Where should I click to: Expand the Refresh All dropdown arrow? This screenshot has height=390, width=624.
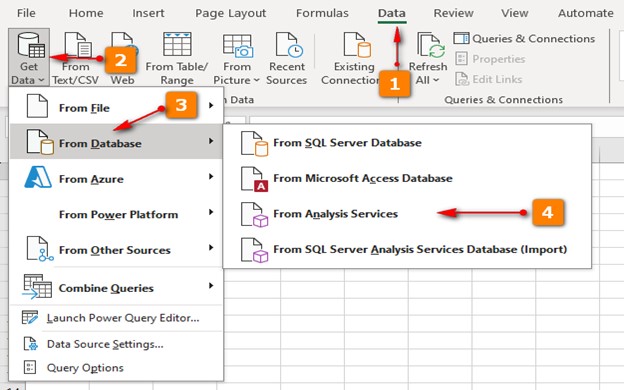click(x=437, y=80)
